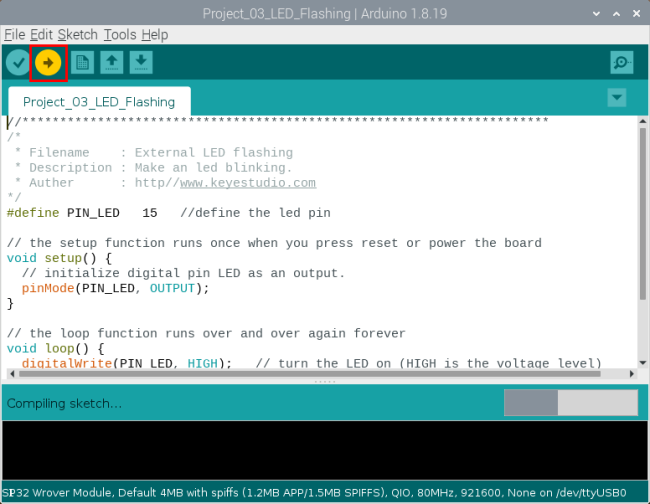Click the horizontal scrollbar left arrow
This screenshot has width=650, height=504.
12,374
